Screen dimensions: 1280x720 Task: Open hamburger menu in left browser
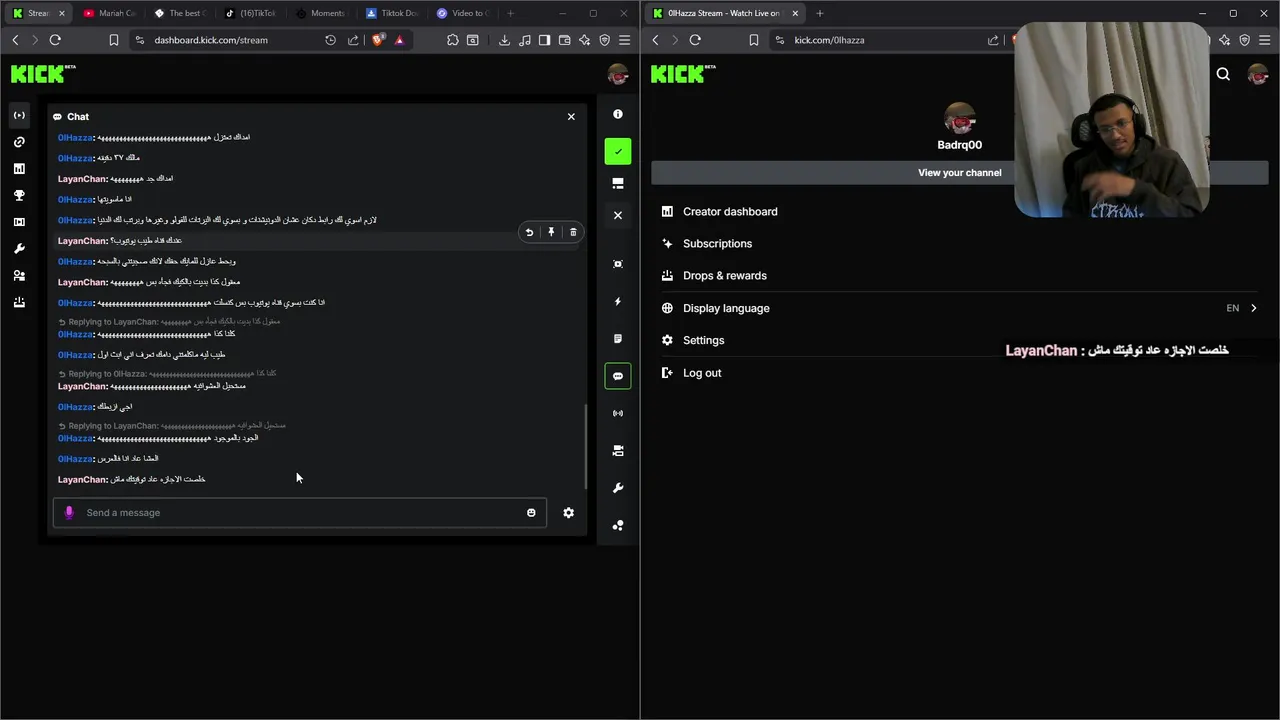pos(624,40)
